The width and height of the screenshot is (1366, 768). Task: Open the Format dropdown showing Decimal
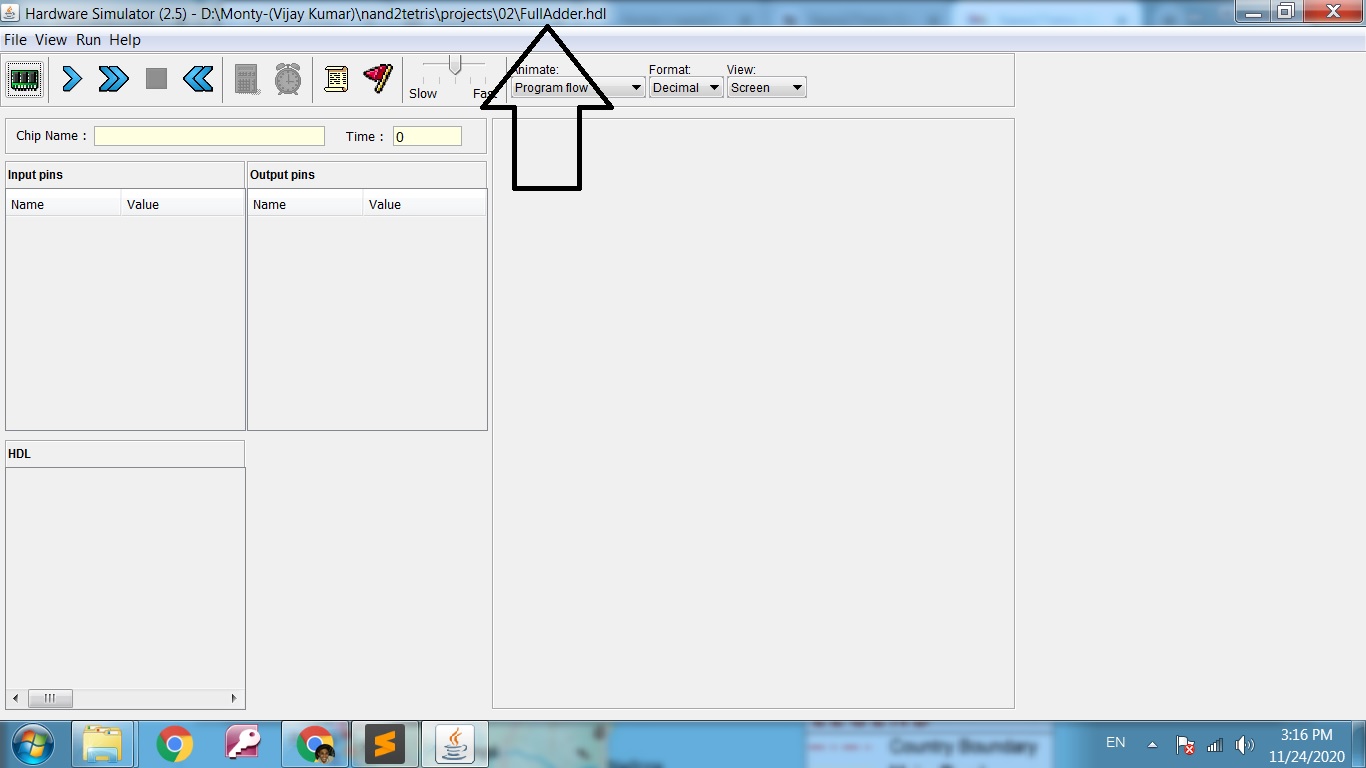(686, 88)
